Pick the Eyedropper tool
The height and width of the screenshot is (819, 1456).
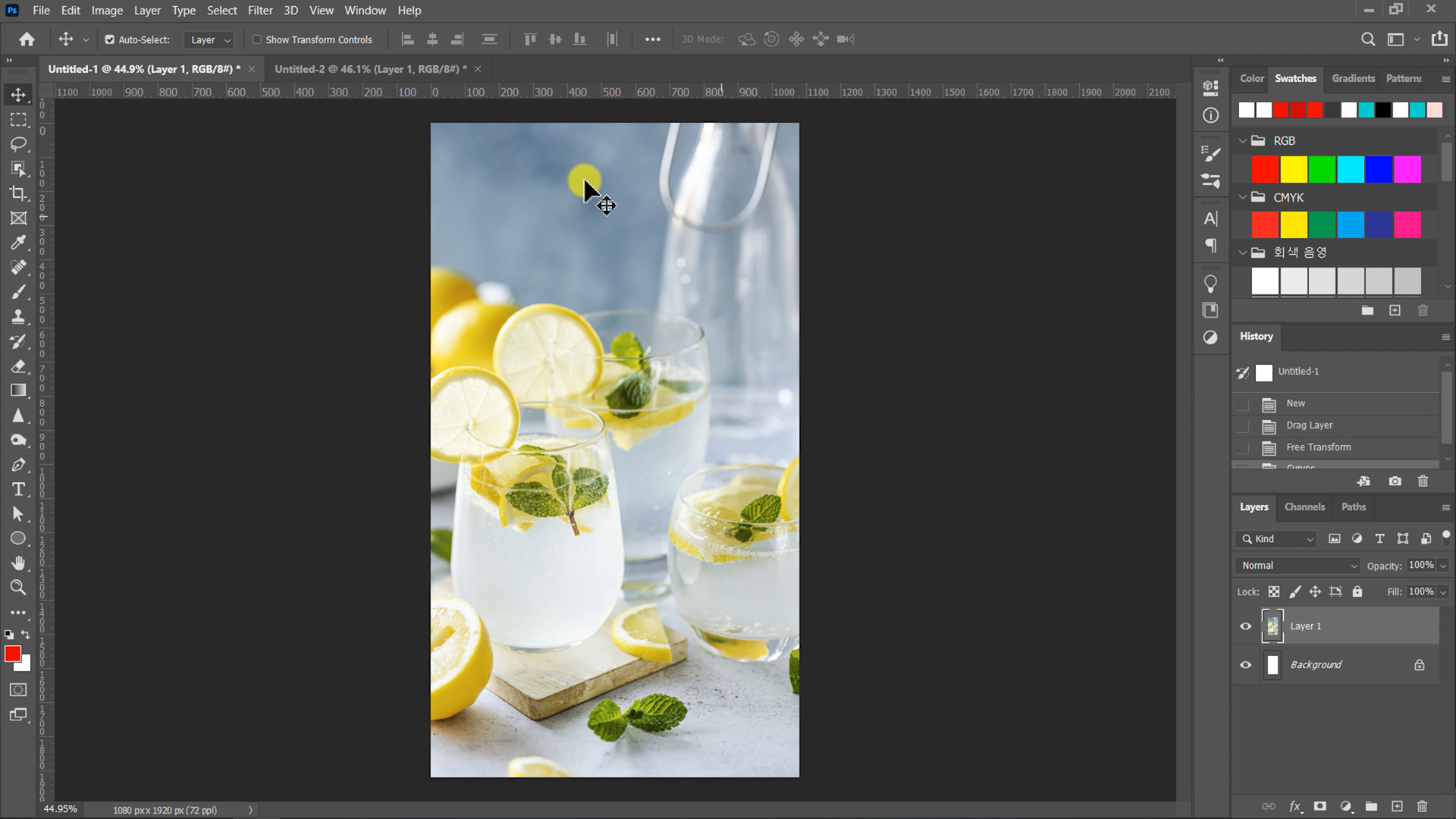[18, 243]
